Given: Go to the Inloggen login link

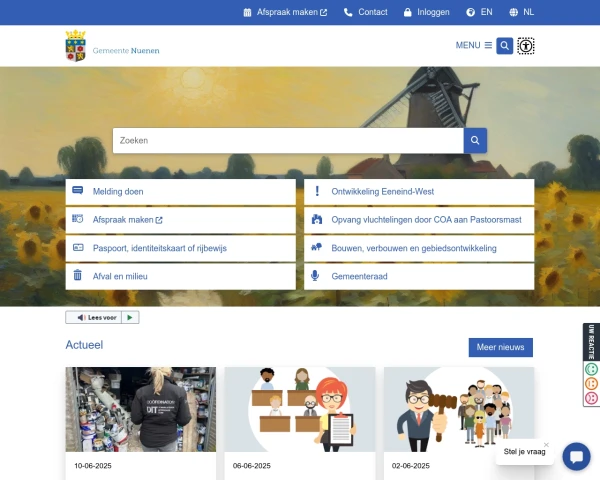Looking at the screenshot, I should (x=433, y=12).
